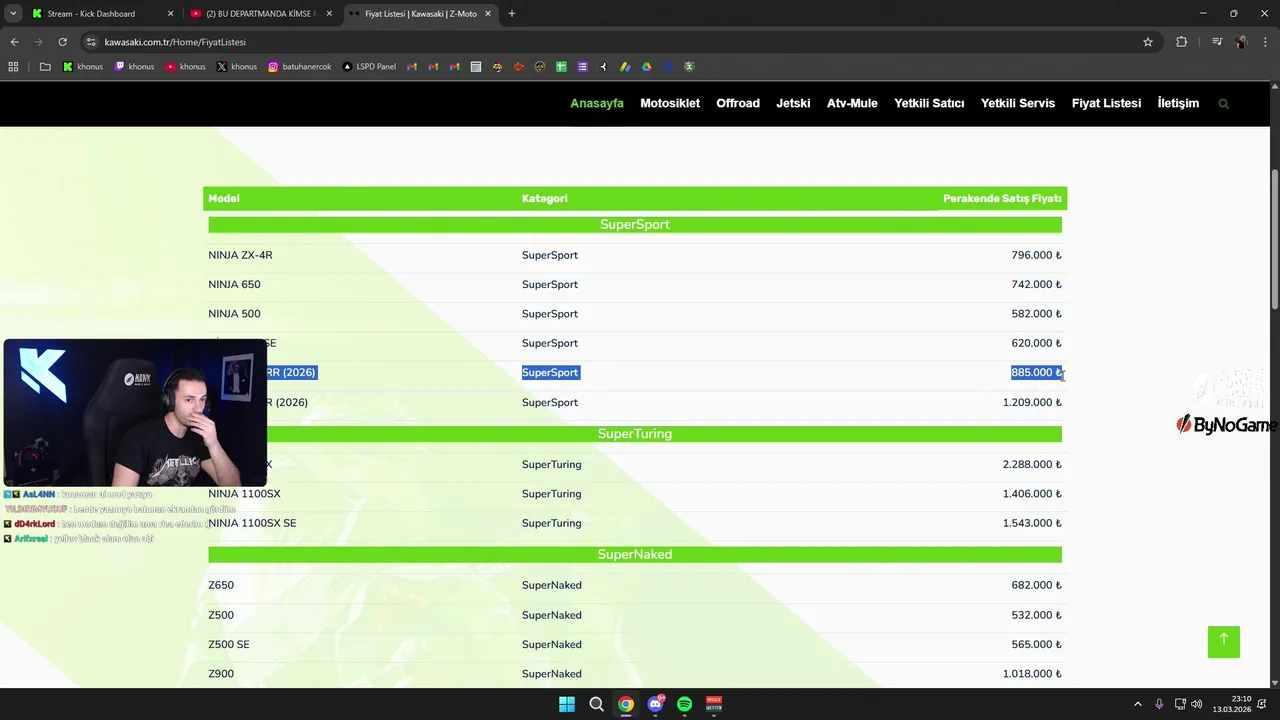Click the clock and date in taskbar

click(1232, 704)
